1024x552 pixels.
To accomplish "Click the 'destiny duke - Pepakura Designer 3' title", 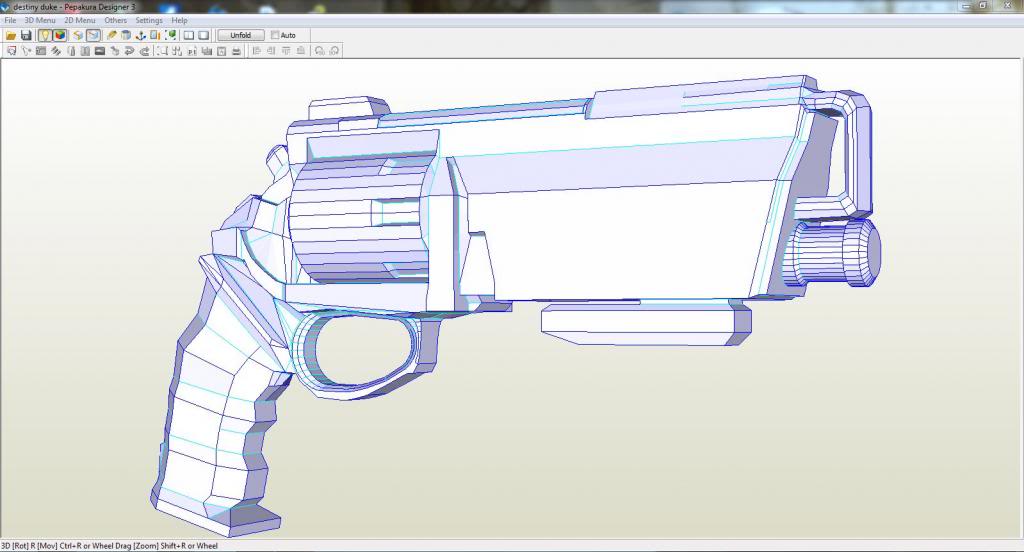I will pos(74,7).
